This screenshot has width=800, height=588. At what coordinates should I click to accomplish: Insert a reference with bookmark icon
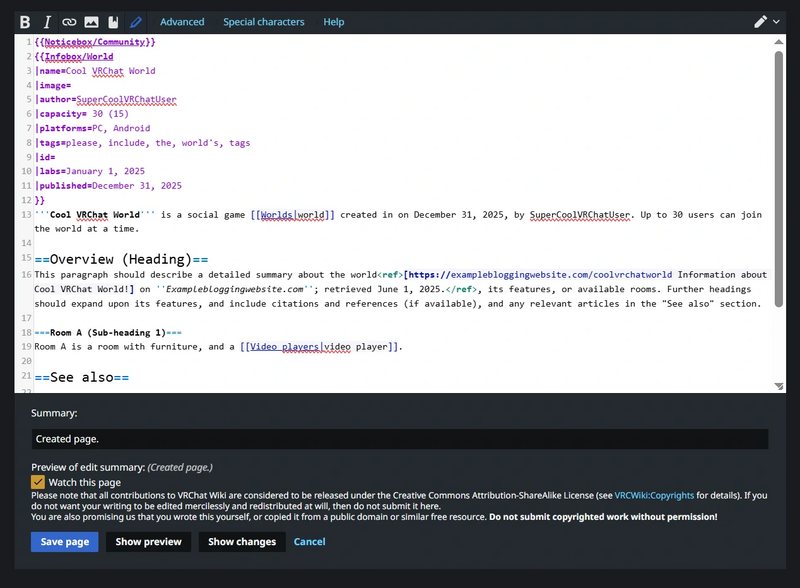pyautogui.click(x=113, y=22)
